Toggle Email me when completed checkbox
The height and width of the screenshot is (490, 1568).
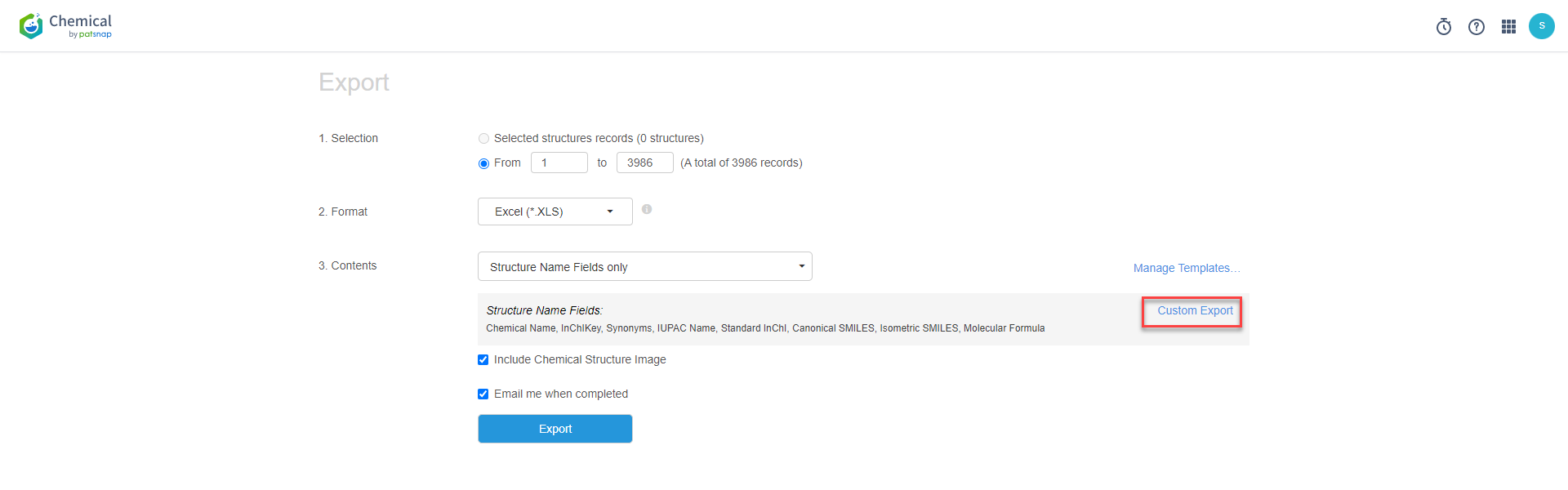[x=483, y=394]
